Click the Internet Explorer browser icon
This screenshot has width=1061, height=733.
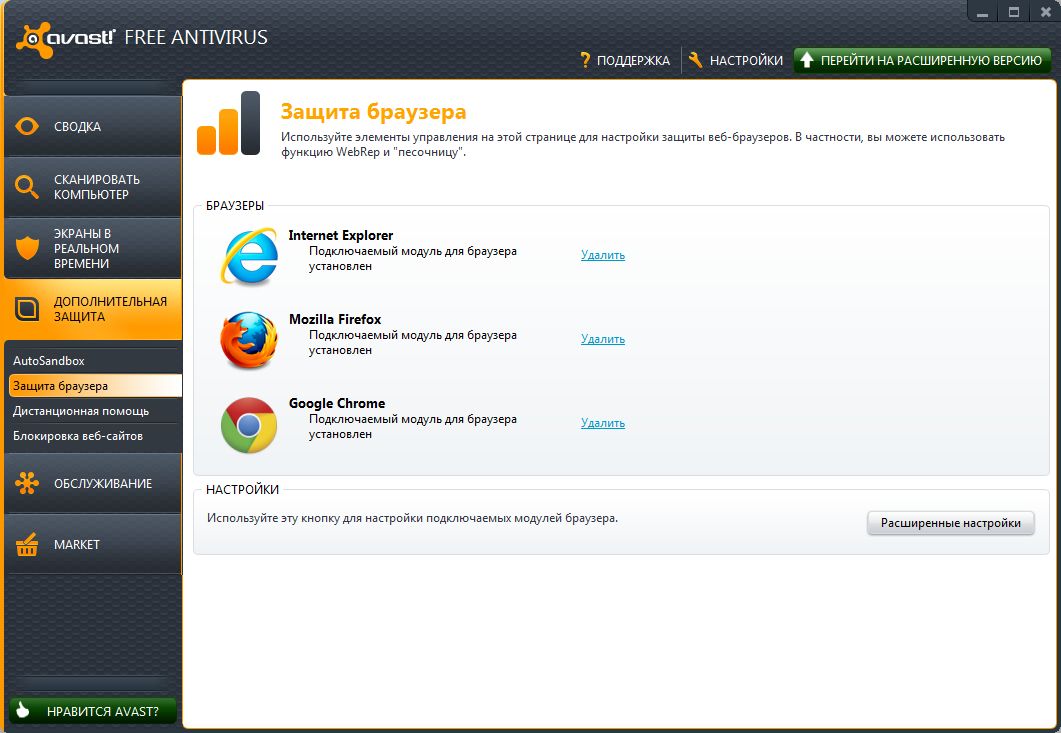tap(249, 257)
